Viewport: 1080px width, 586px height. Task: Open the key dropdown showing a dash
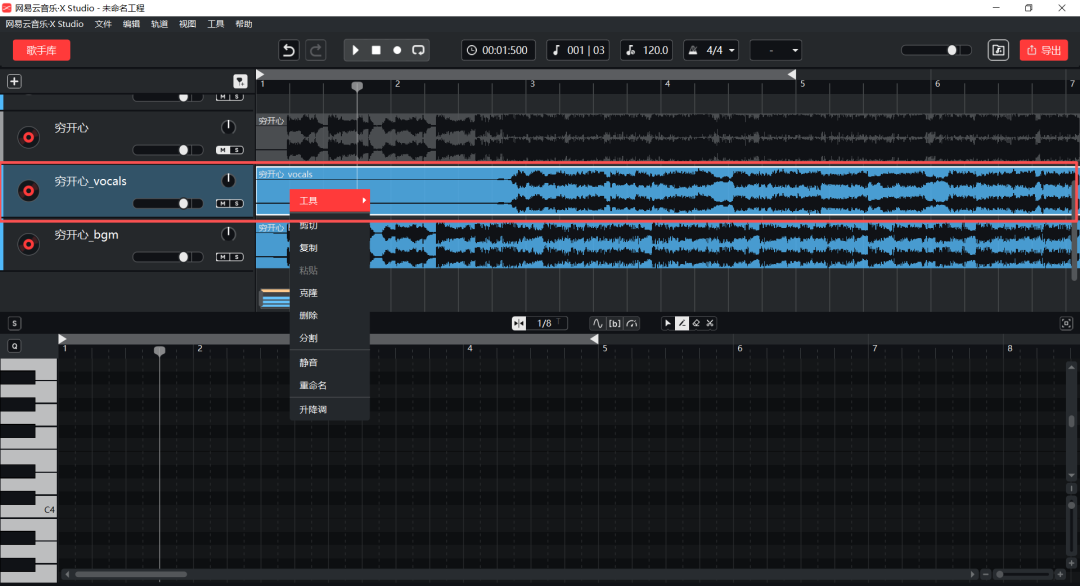[x=776, y=50]
